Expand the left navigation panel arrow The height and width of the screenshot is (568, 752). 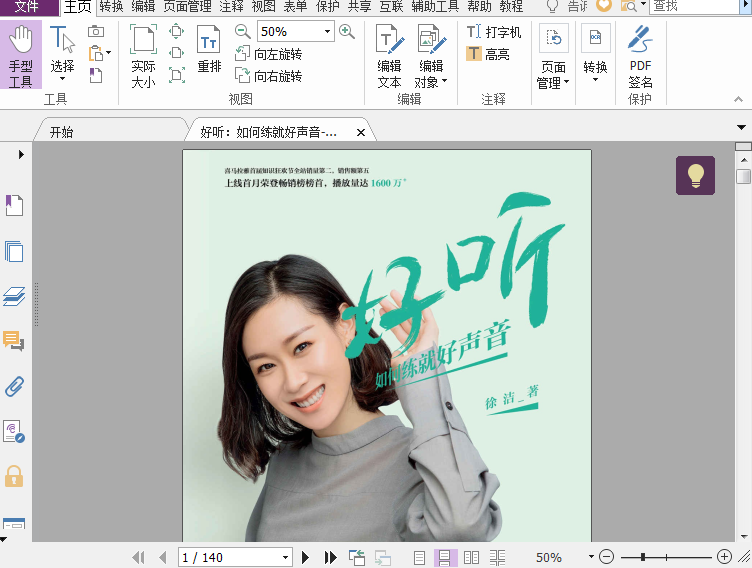pyautogui.click(x=21, y=154)
